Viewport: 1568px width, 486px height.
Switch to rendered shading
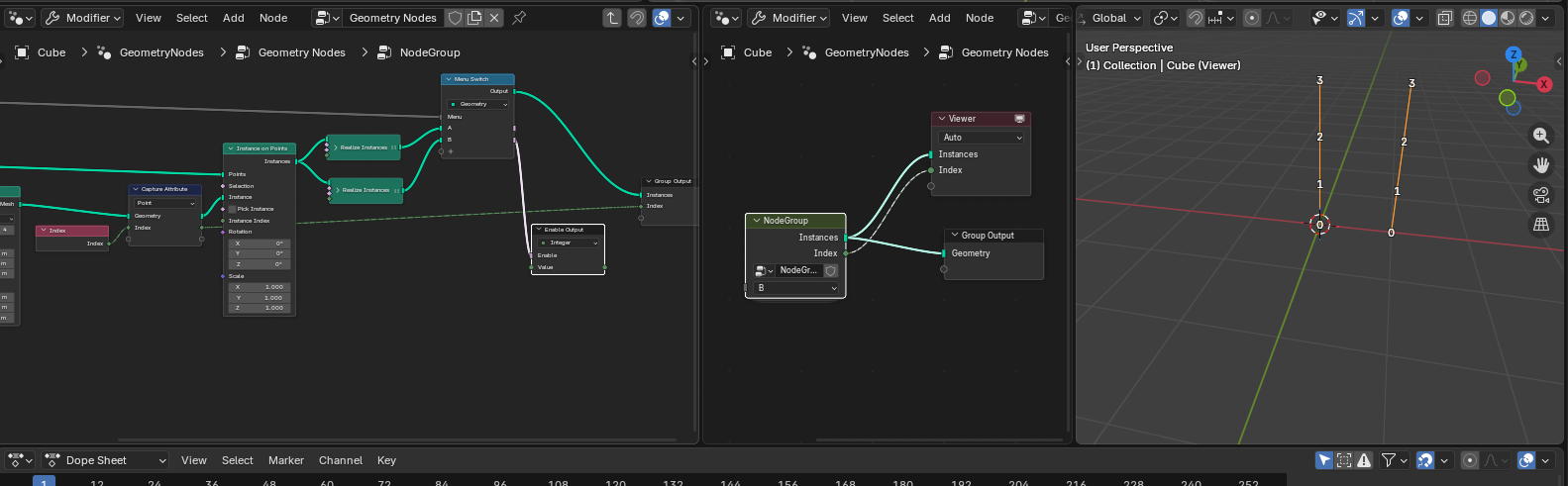click(1526, 18)
